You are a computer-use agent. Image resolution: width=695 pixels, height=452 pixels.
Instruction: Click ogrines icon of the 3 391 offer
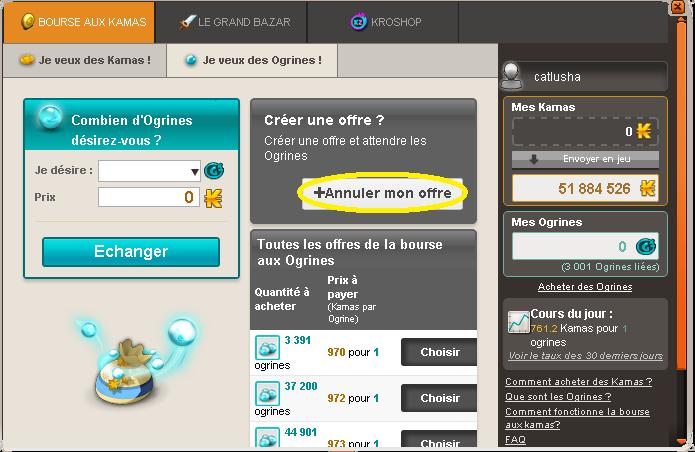click(x=267, y=347)
